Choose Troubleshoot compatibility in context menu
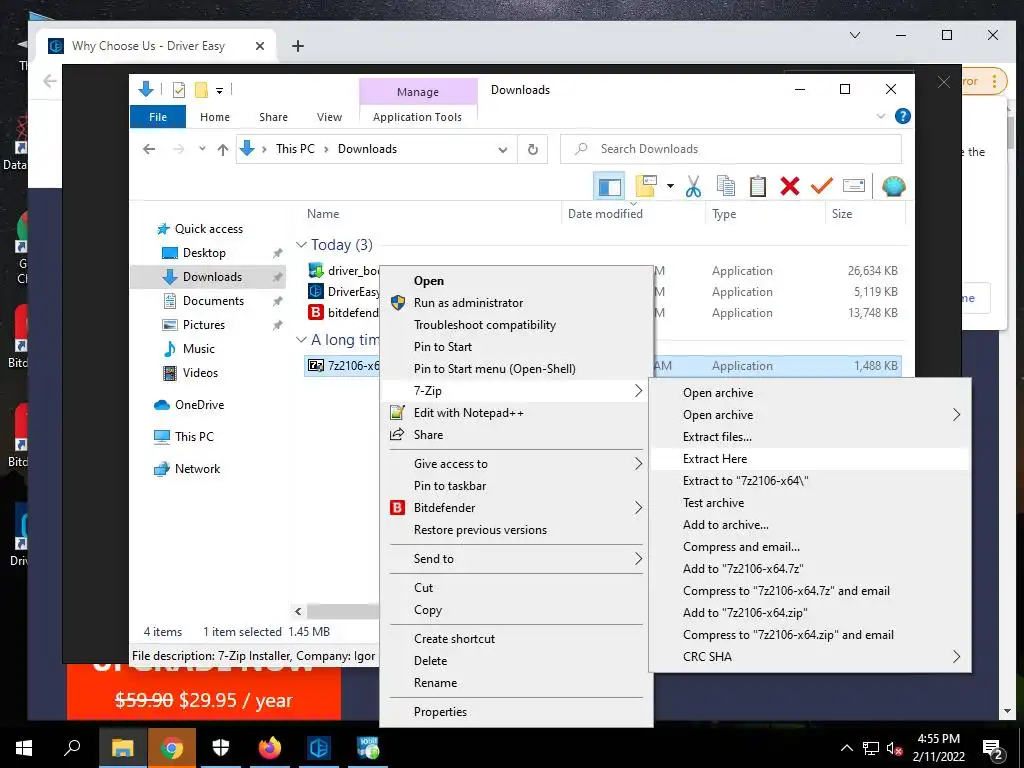This screenshot has height=768, width=1024. point(485,325)
